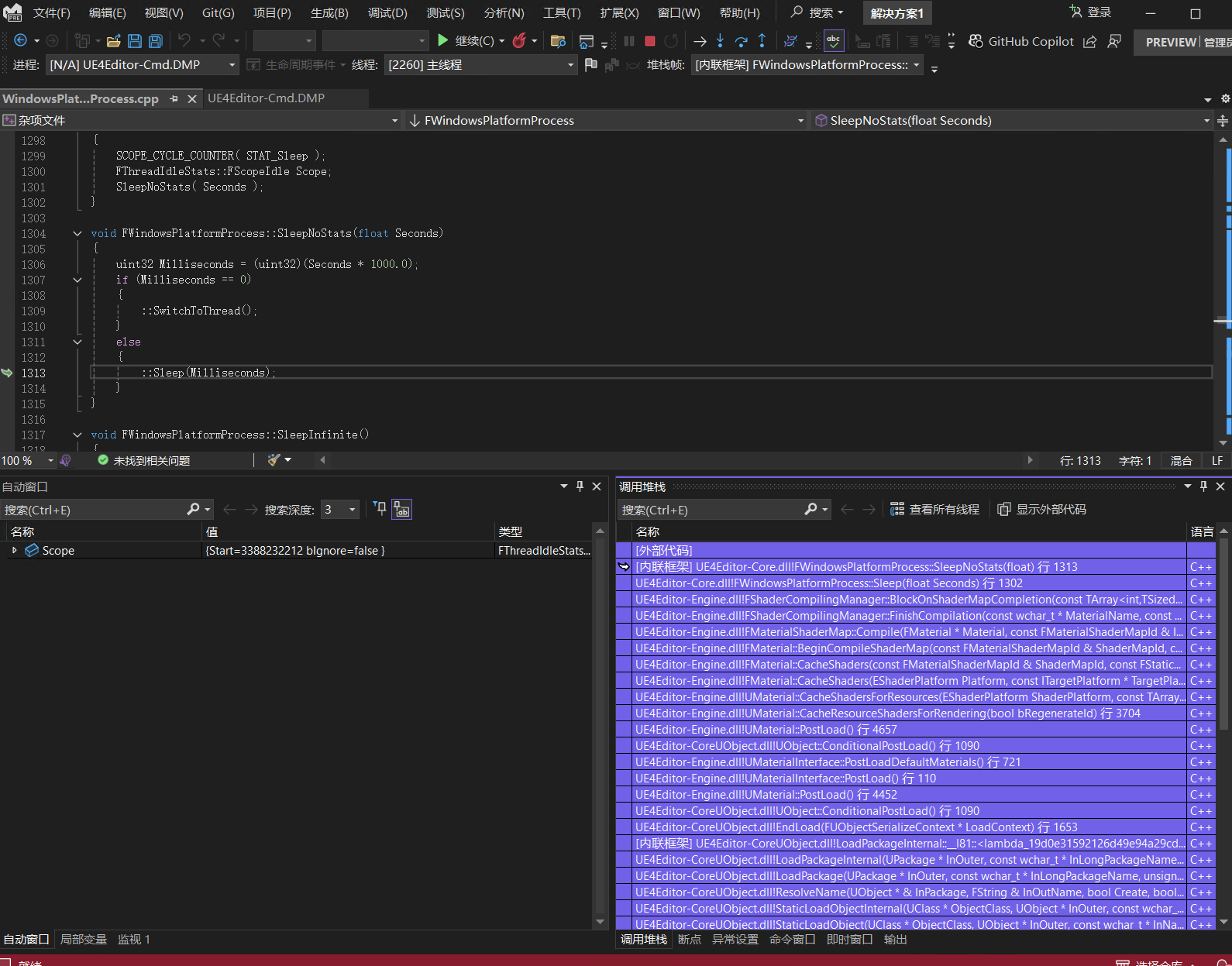Click the GitHub Copilot icon
1232x966 pixels.
976,41
